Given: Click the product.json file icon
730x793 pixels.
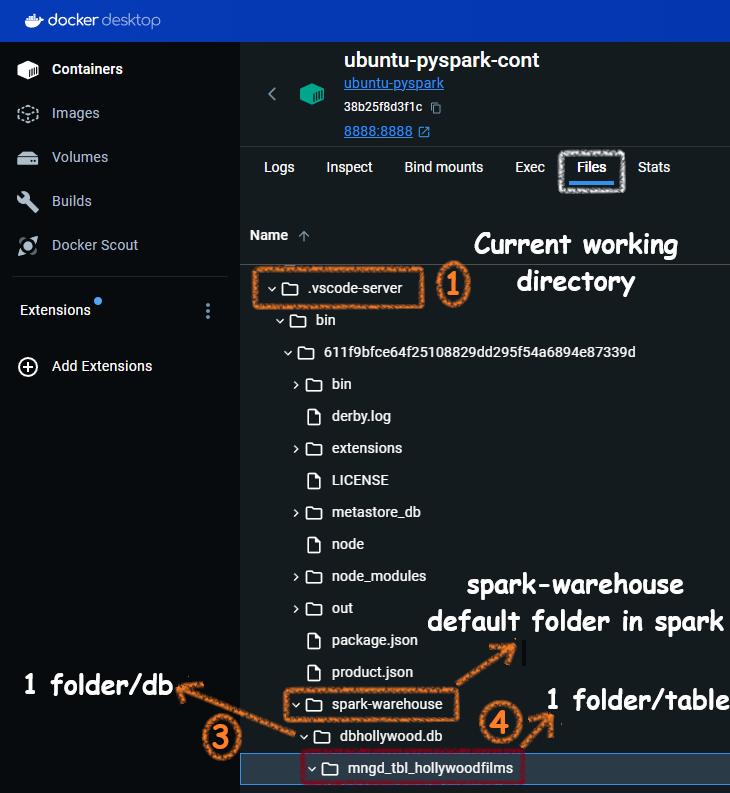Looking at the screenshot, I should [314, 673].
